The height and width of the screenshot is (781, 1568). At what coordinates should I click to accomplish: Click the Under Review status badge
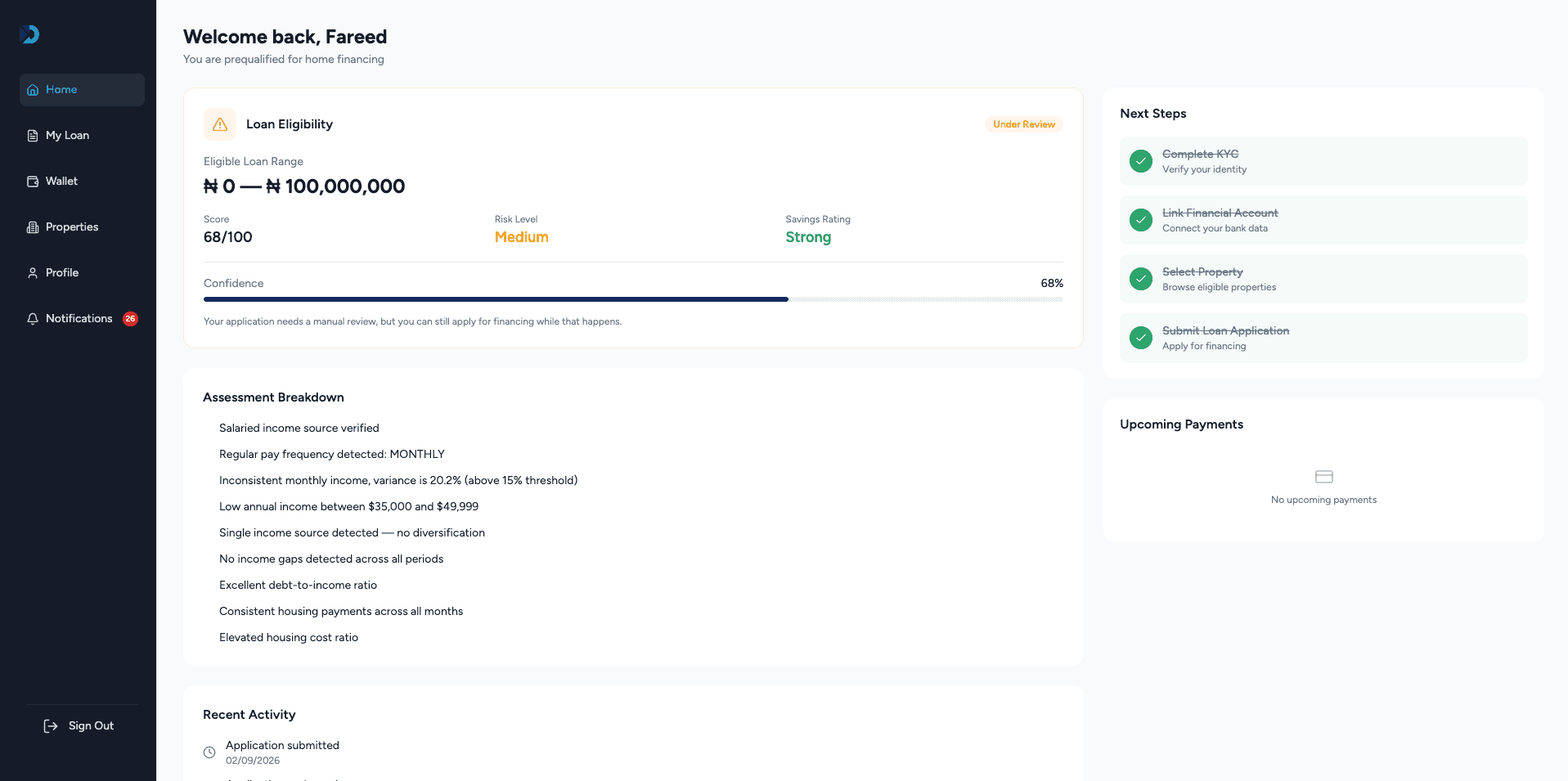[x=1024, y=124]
